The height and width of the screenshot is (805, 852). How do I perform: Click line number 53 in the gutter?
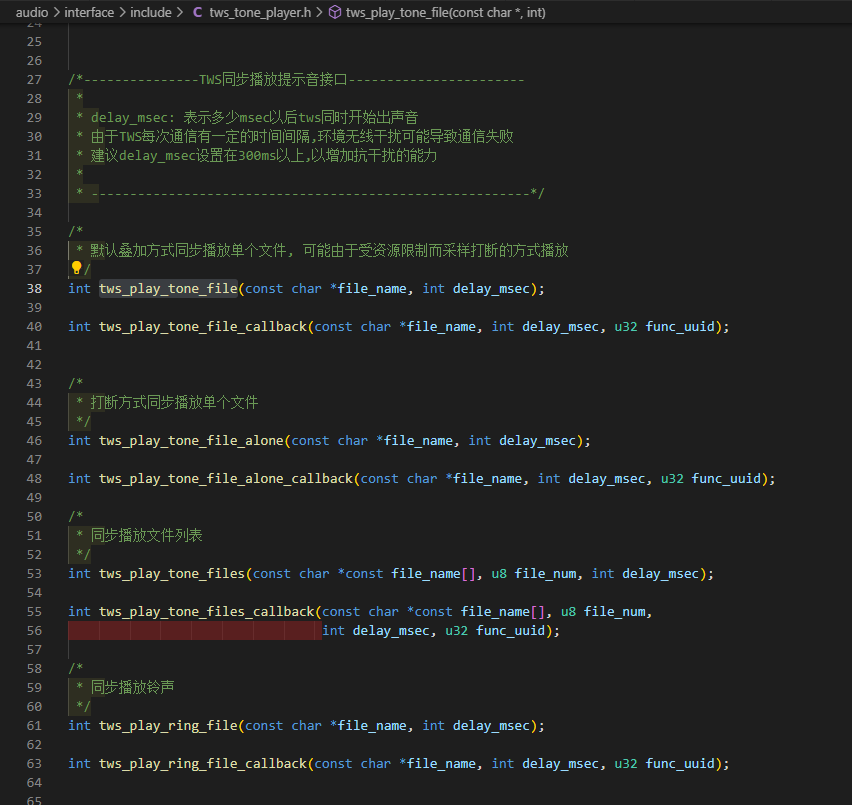tap(34, 574)
